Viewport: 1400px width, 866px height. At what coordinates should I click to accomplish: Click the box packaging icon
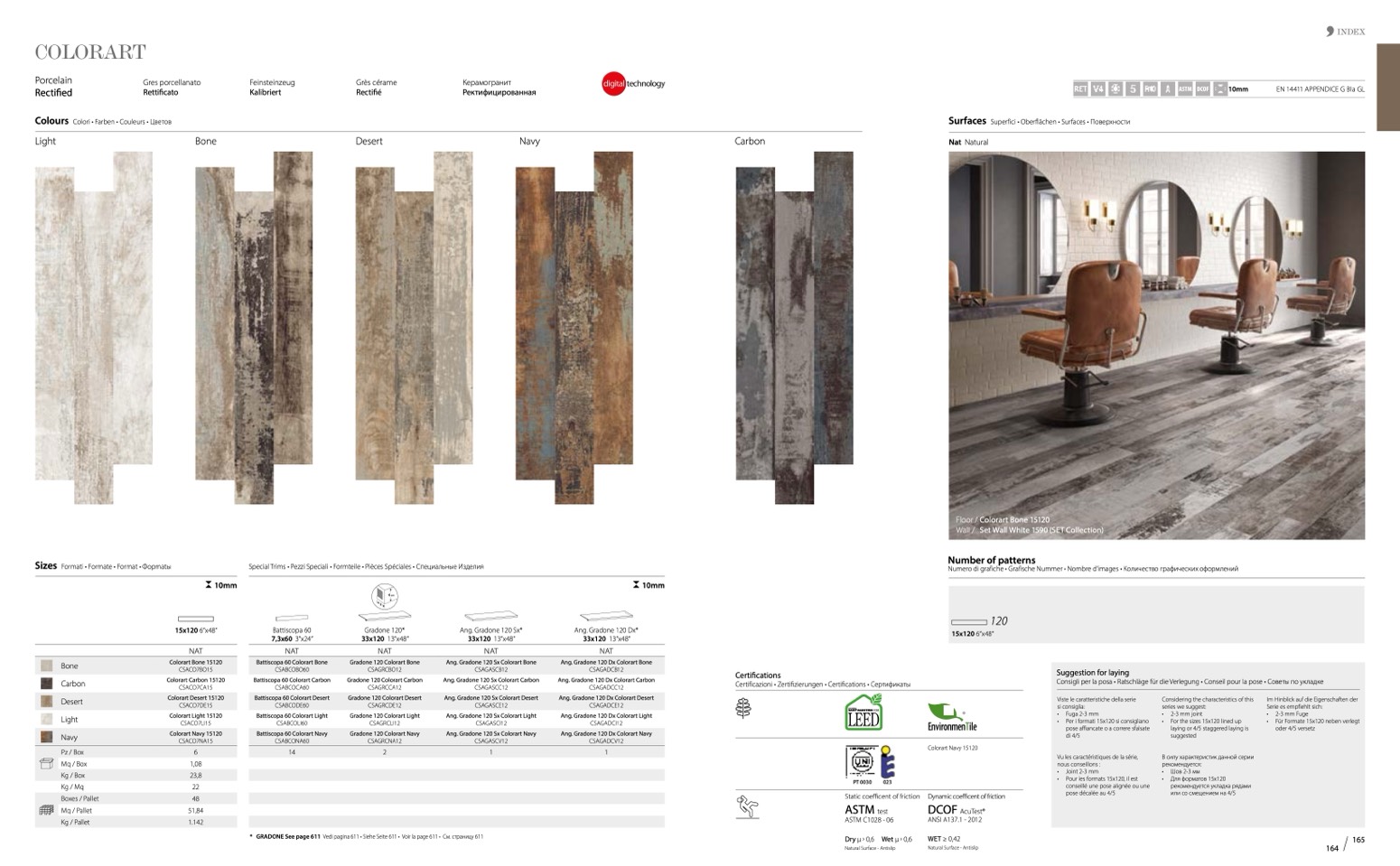tap(47, 764)
